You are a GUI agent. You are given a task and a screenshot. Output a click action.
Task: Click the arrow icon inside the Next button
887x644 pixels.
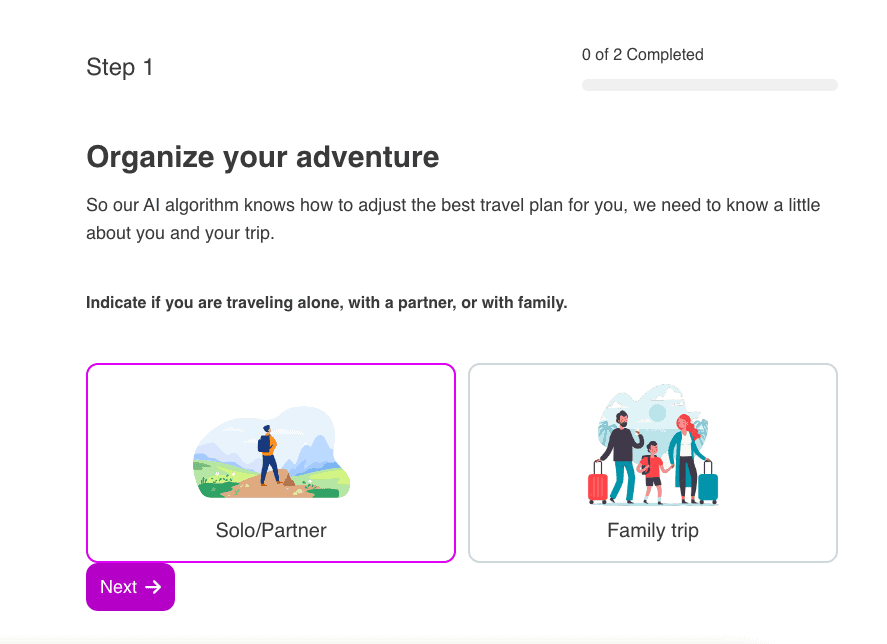tap(152, 587)
